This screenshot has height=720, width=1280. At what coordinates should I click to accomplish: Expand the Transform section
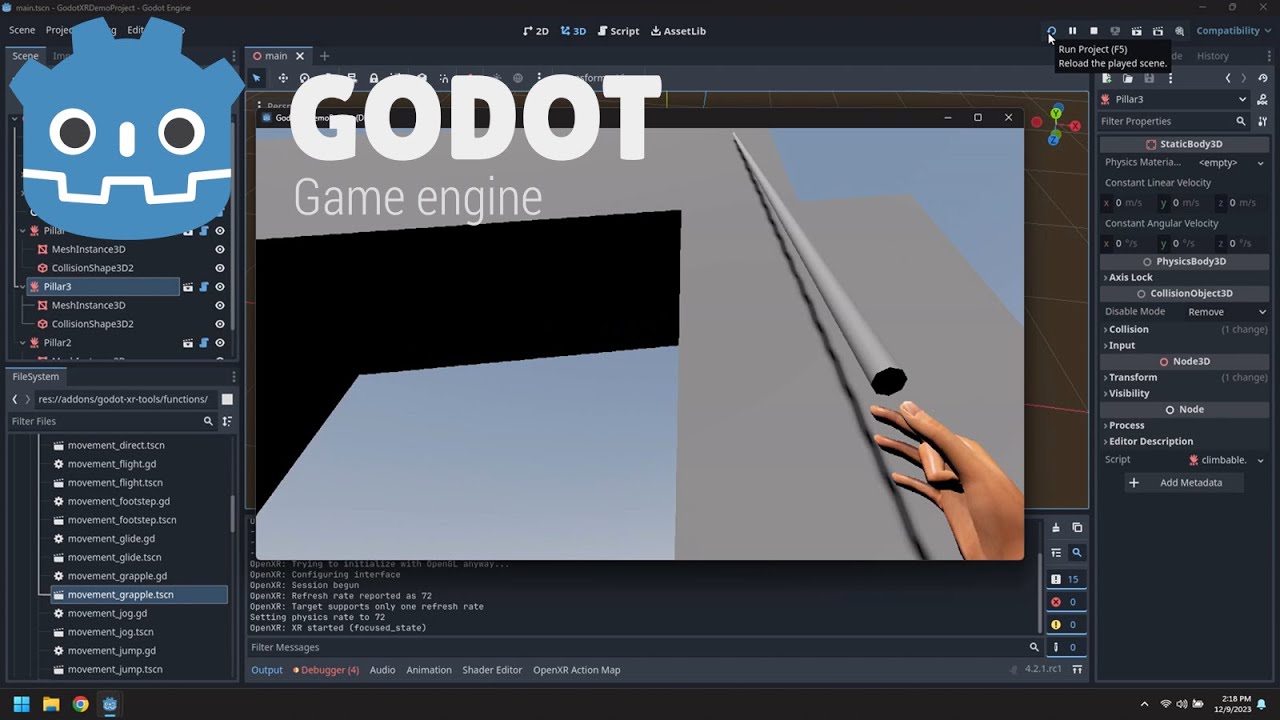1131,377
